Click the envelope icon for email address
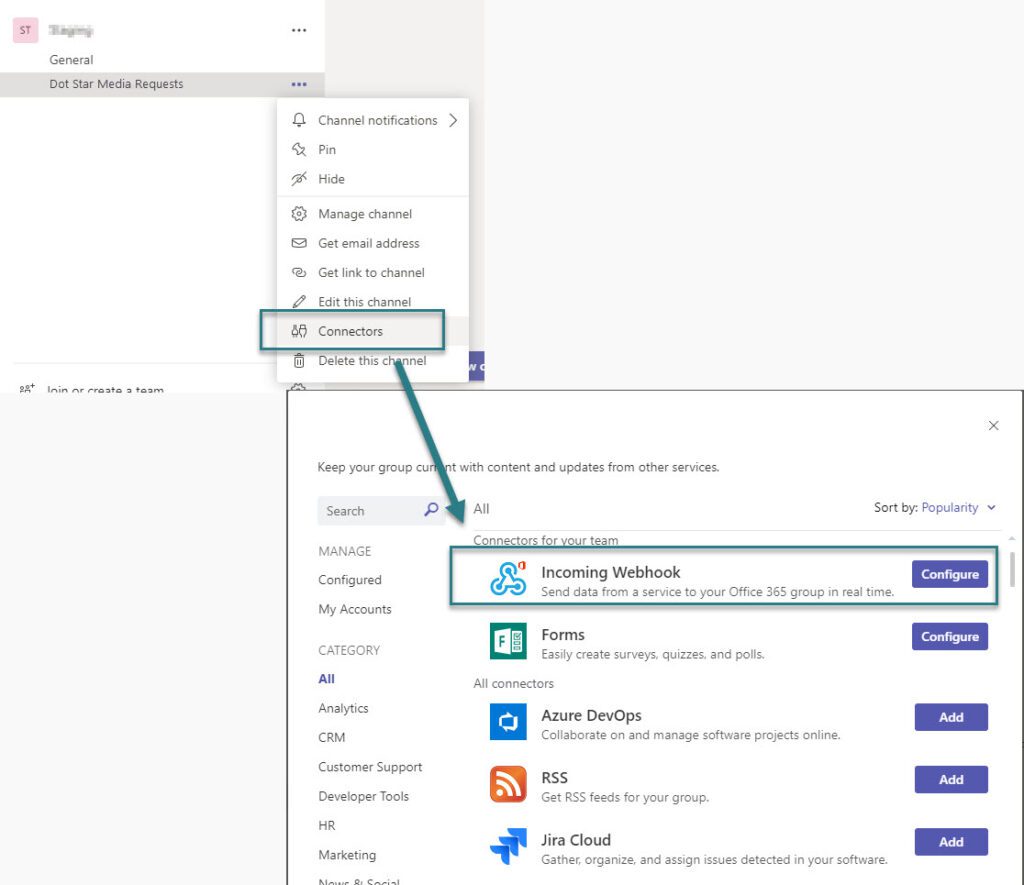Image resolution: width=1024 pixels, height=885 pixels. pos(299,243)
